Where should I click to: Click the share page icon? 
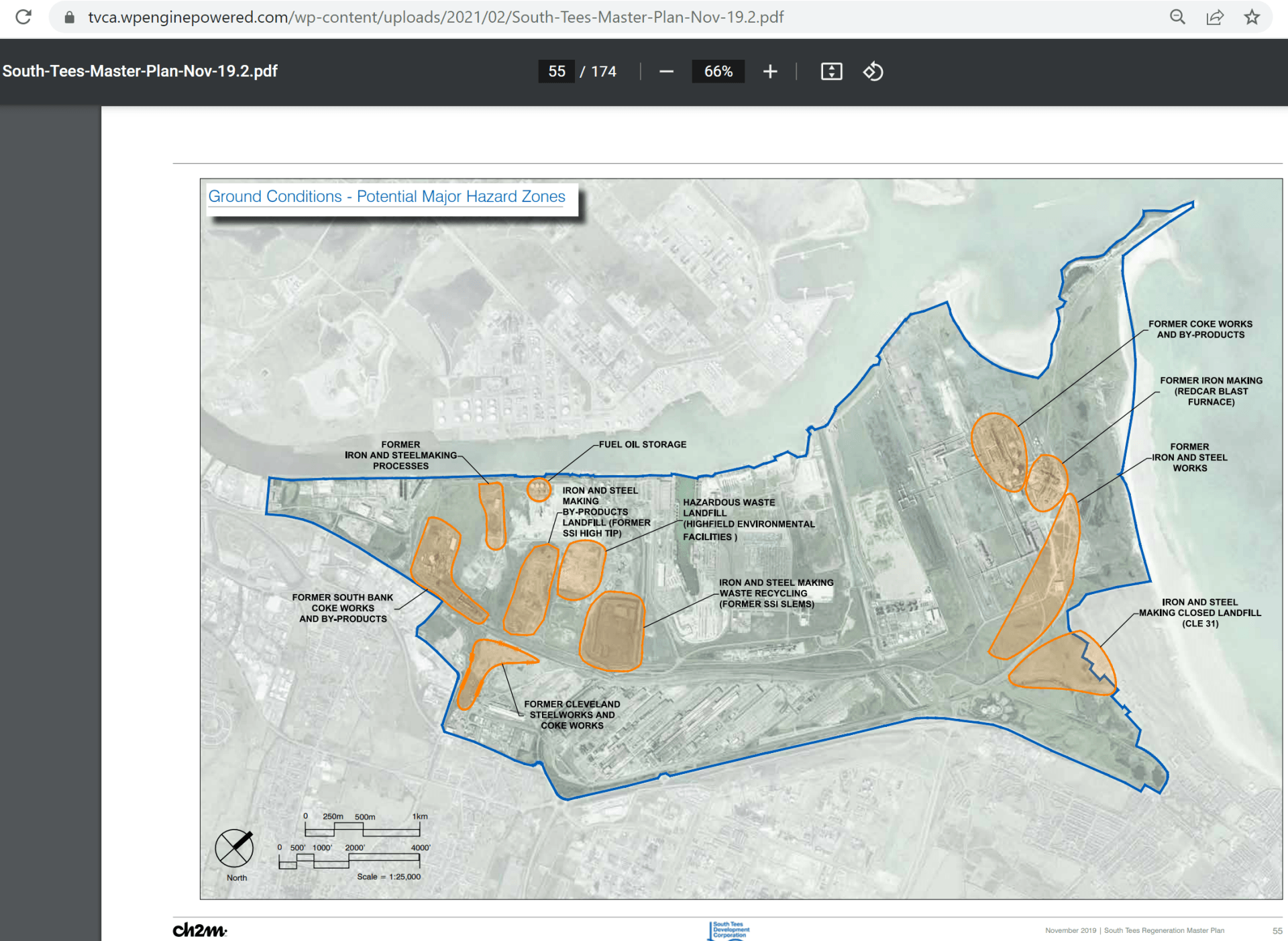pyautogui.click(x=1215, y=17)
